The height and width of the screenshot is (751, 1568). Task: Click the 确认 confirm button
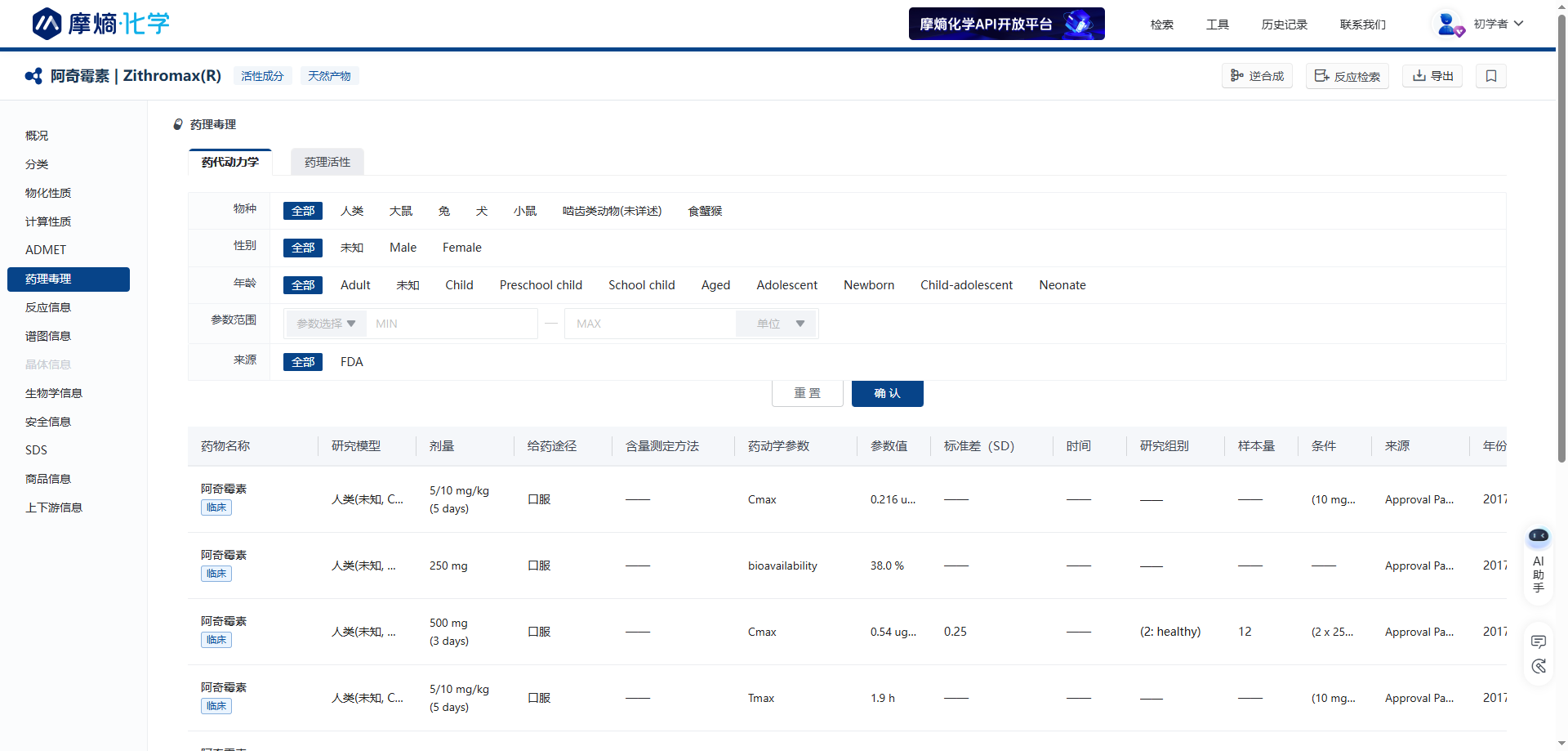(x=888, y=393)
